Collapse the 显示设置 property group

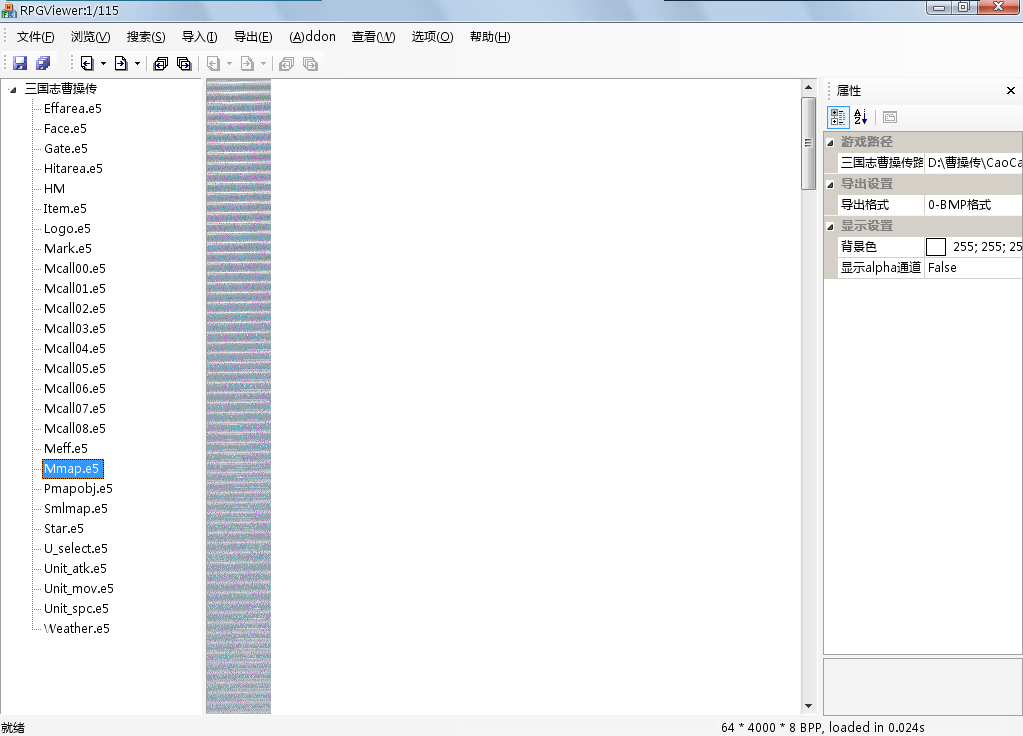[831, 226]
